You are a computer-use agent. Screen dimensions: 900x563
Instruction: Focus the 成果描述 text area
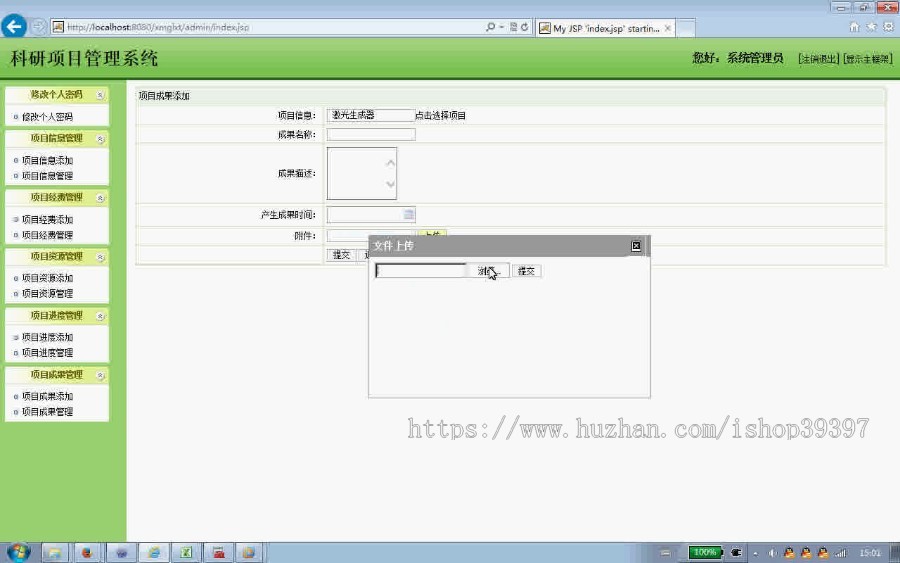point(362,173)
